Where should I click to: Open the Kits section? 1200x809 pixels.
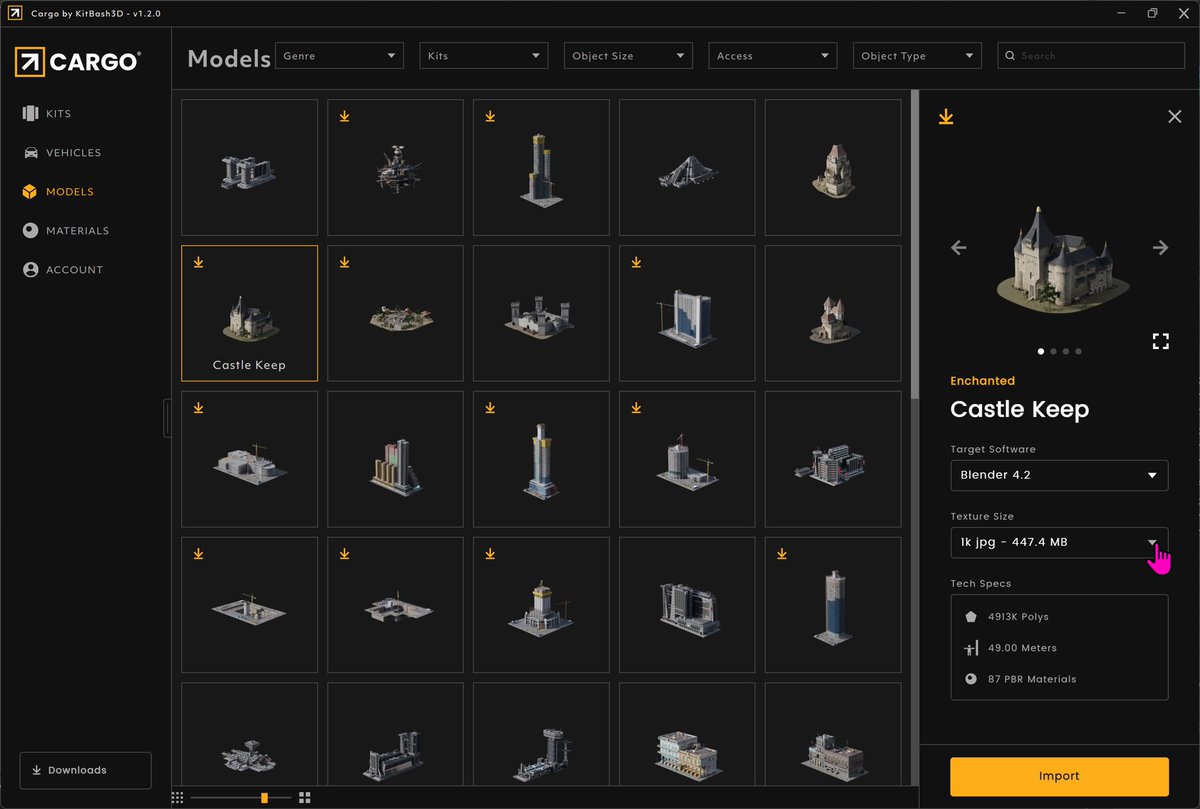pos(47,114)
